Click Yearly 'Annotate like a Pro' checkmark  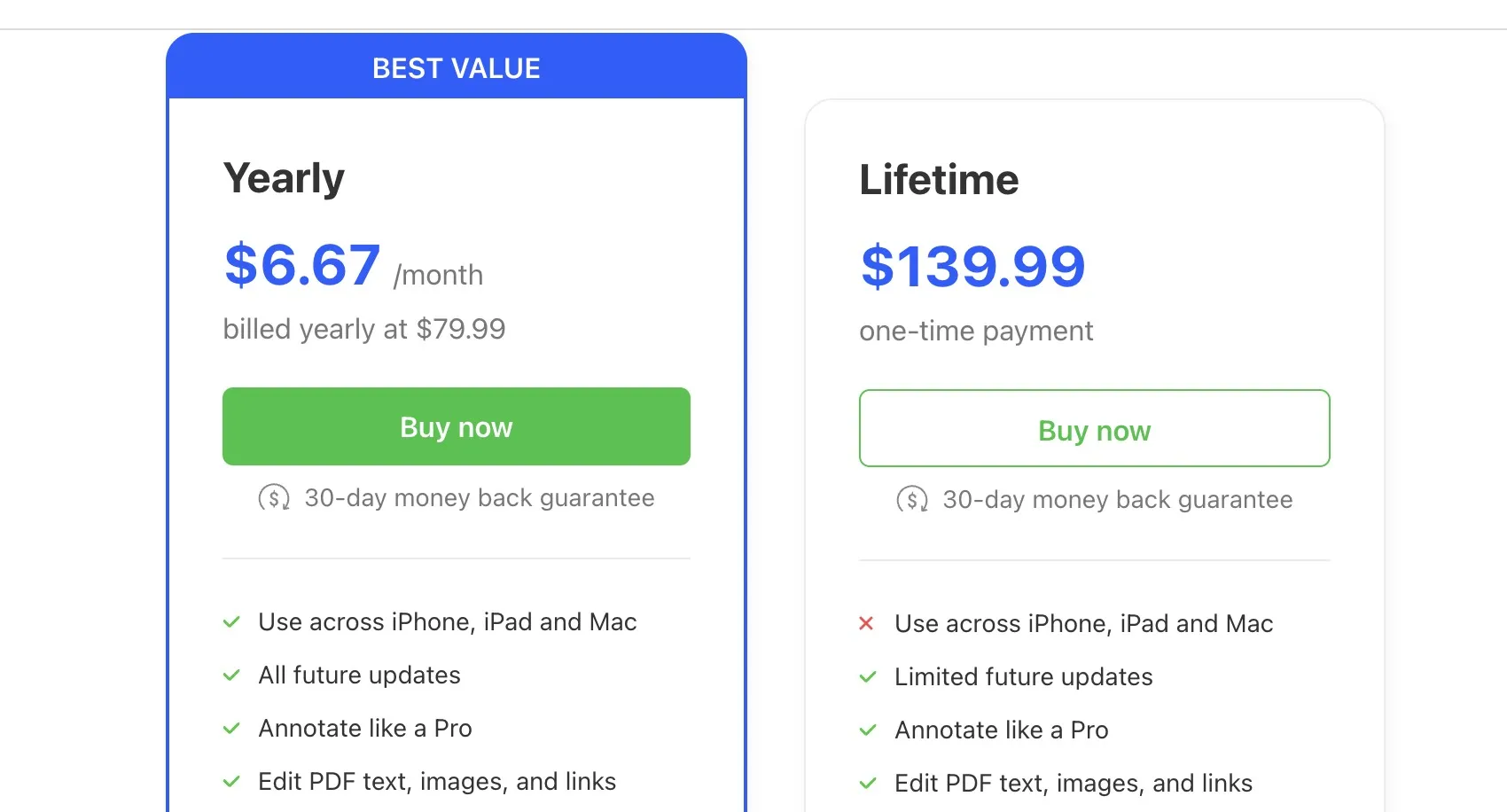point(231,729)
